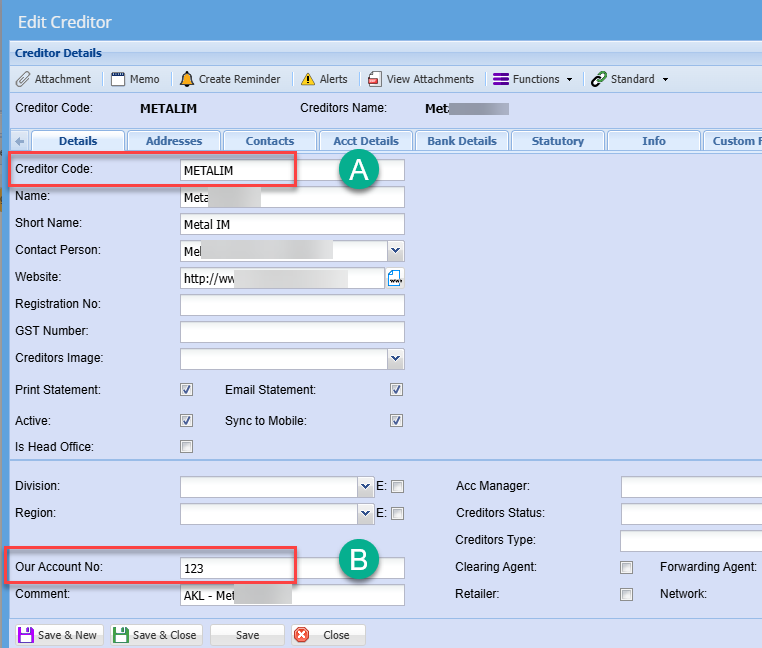Click the Create Reminder bell icon

(187, 79)
